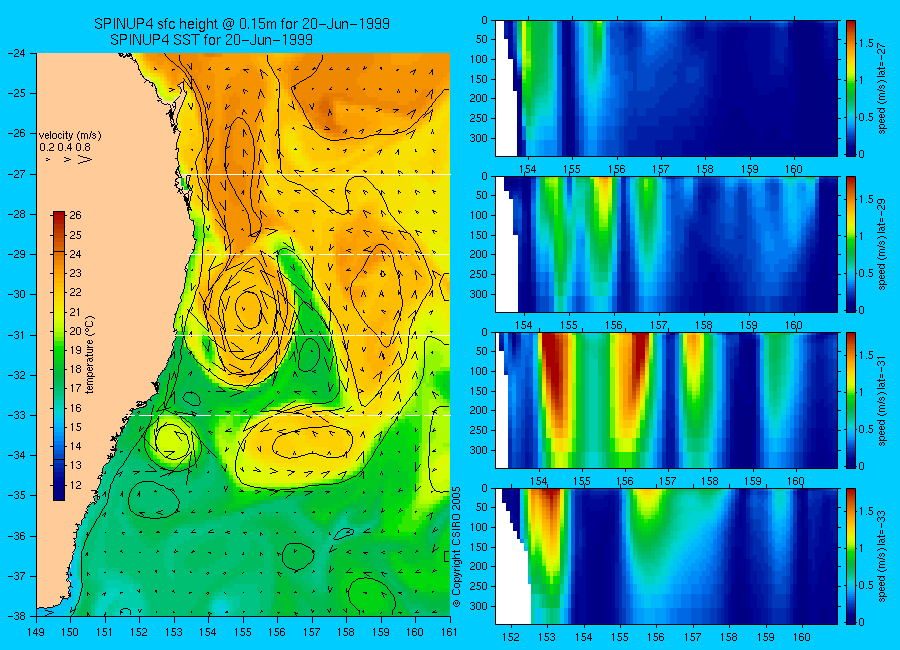The image size is (900, 650).
Task: Click the speed color bar beside lat=-33 section
Action: click(x=851, y=556)
